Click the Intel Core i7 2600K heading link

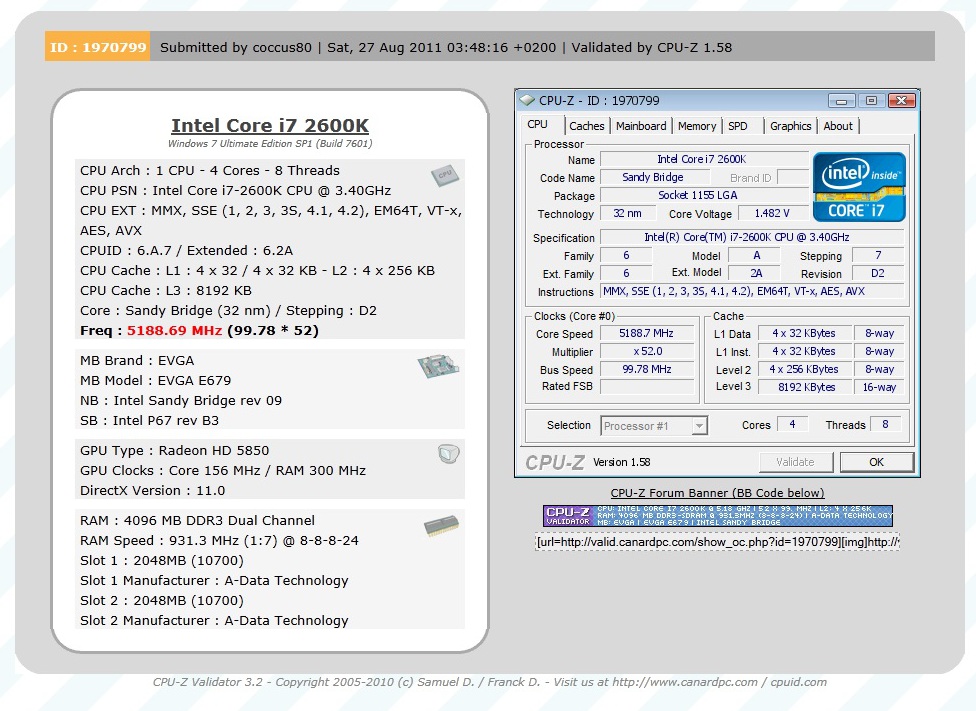[270, 125]
